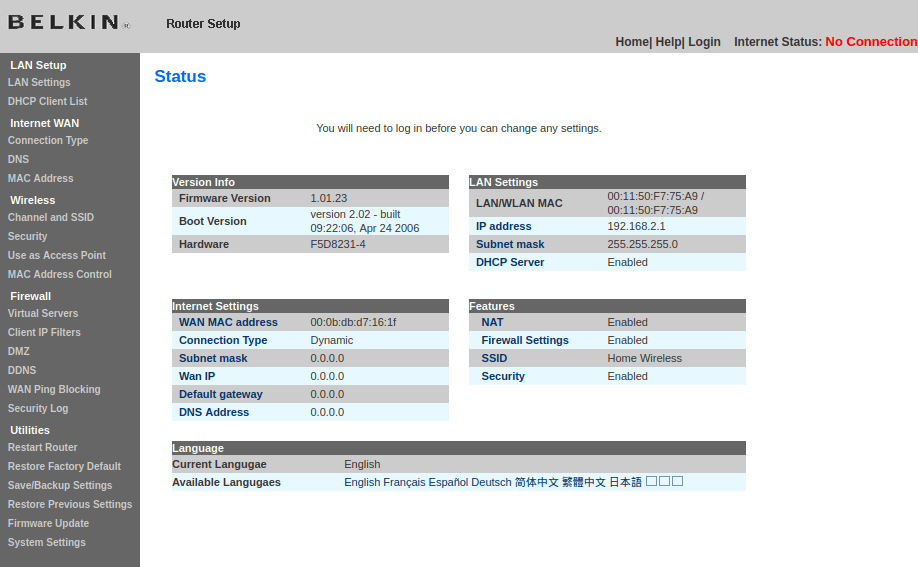The image size is (918, 567).
Task: Open the DMZ settings page
Action: [x=19, y=352]
